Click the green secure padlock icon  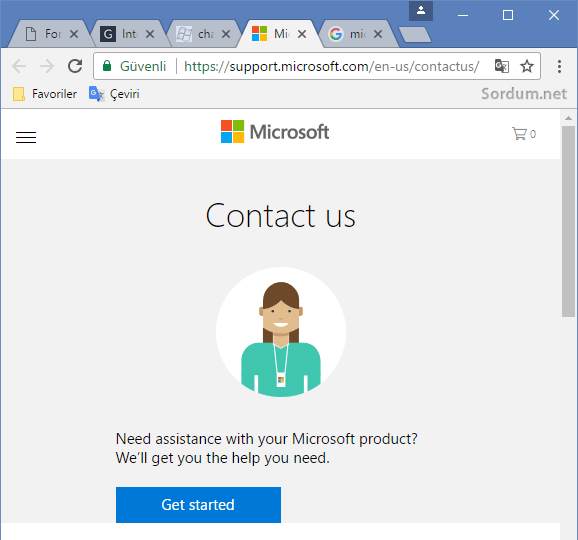click(x=107, y=66)
